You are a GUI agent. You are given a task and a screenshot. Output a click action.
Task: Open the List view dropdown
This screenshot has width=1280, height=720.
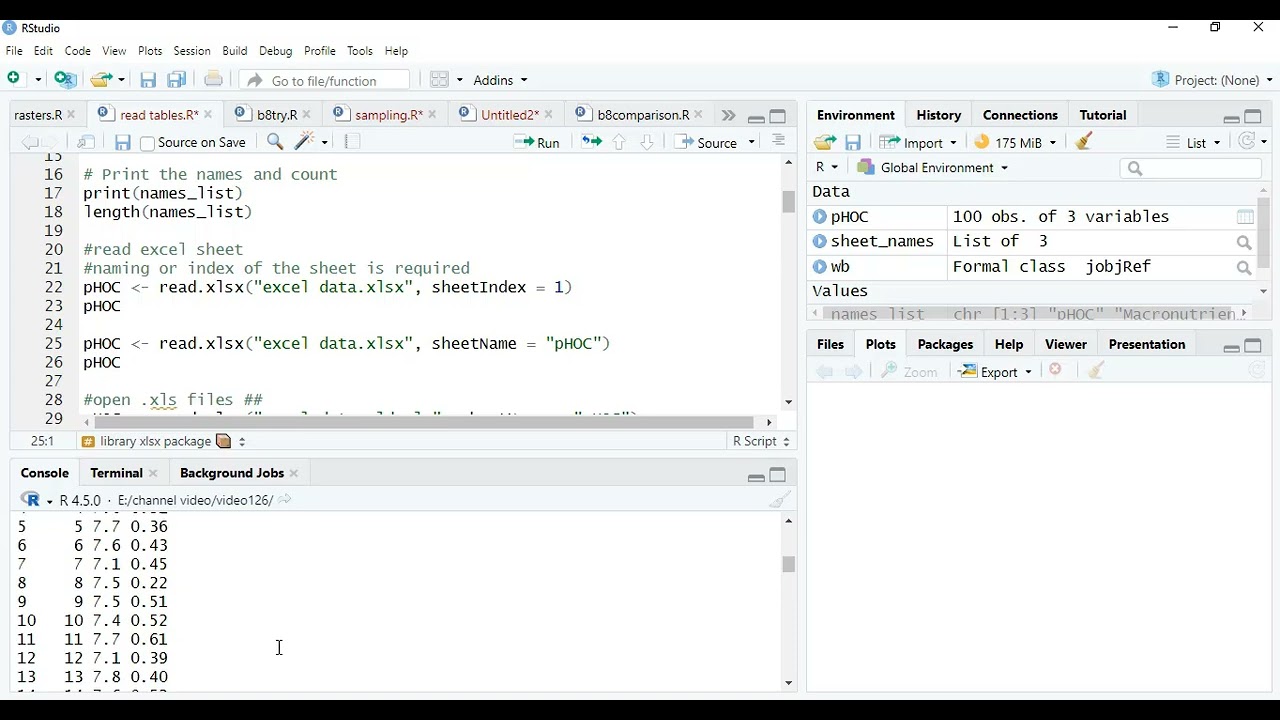click(x=1194, y=143)
